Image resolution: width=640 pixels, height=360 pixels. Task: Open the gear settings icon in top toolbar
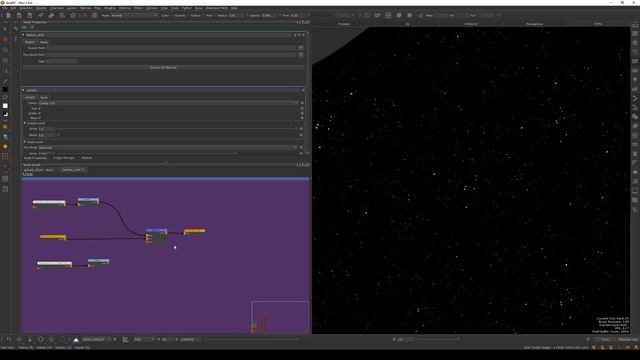click(73, 16)
